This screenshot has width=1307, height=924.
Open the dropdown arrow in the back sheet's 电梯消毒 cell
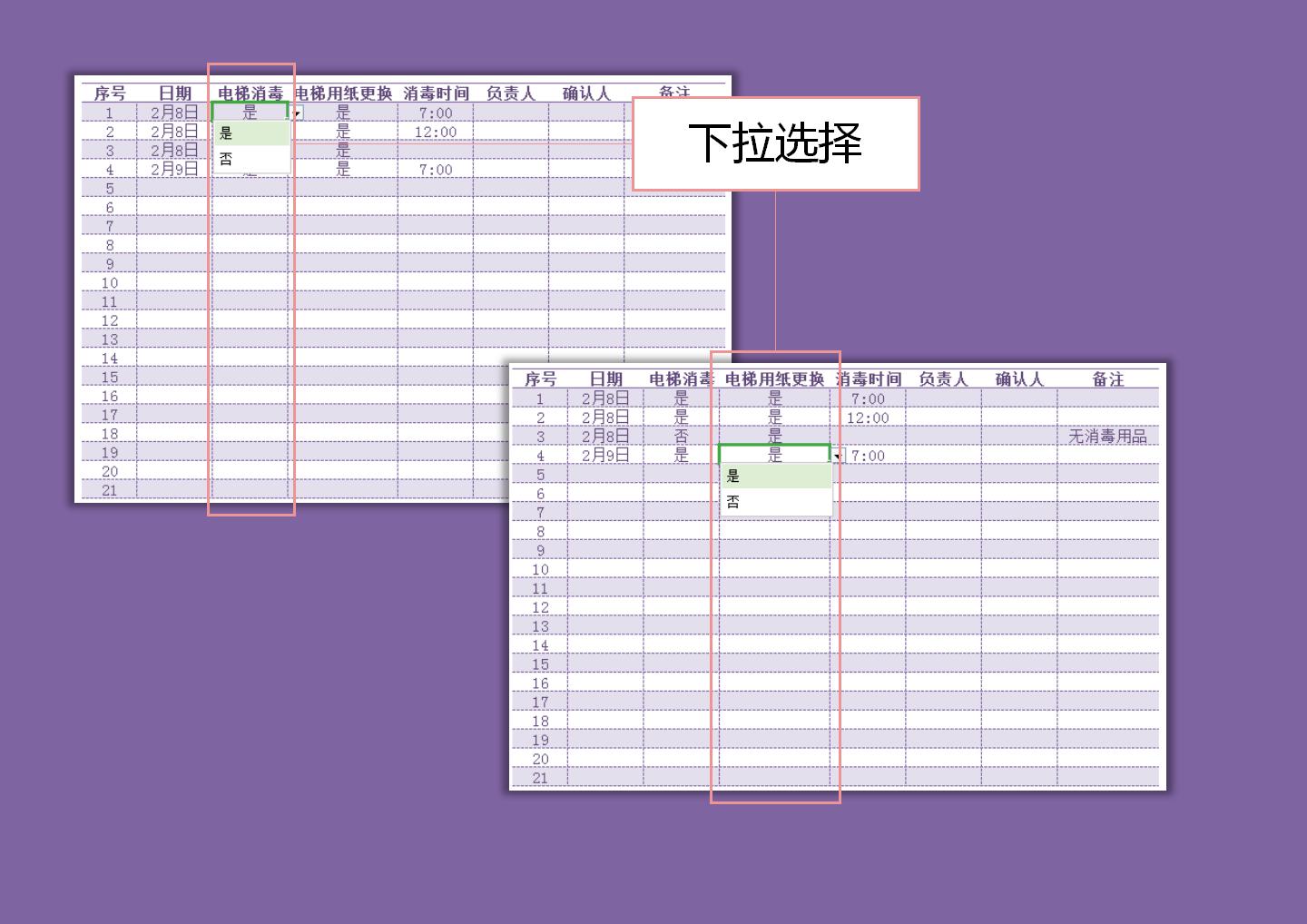297,113
